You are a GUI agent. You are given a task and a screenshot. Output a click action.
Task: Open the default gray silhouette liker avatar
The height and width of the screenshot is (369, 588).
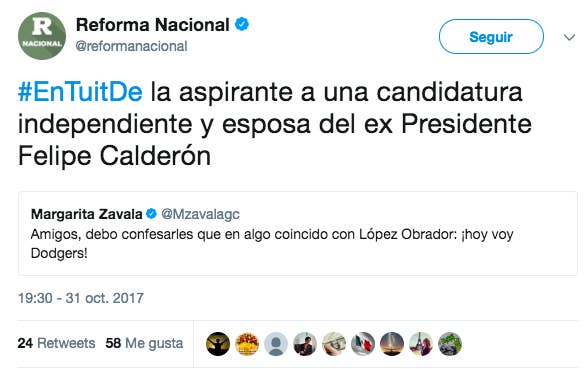[276, 344]
